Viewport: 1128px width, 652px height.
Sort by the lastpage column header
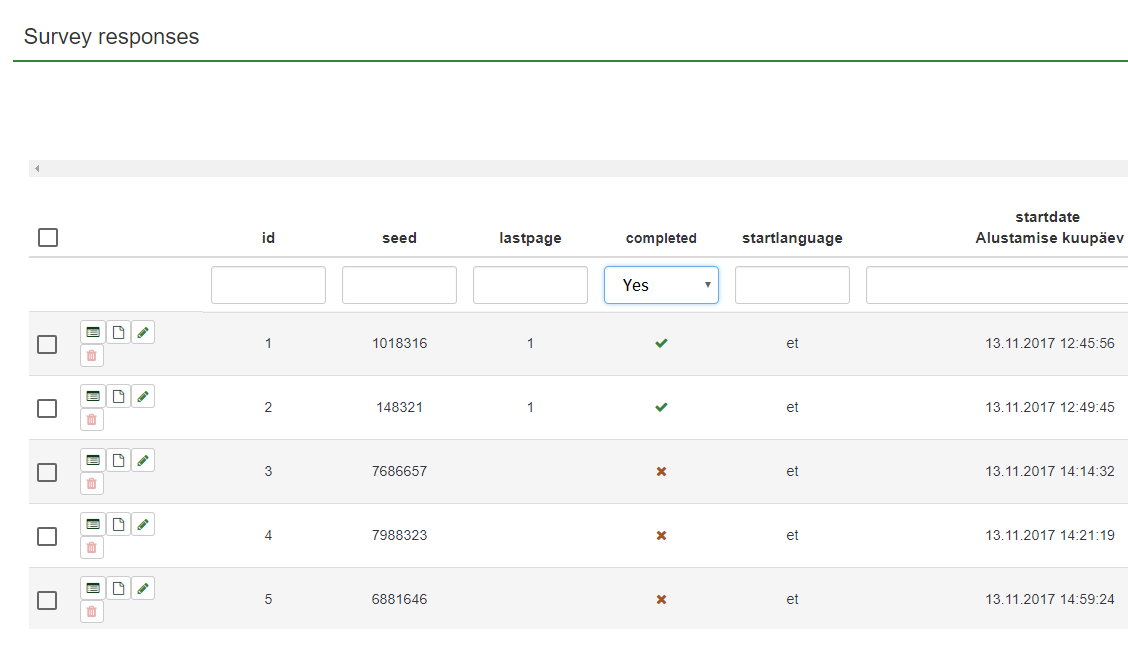tap(530, 238)
